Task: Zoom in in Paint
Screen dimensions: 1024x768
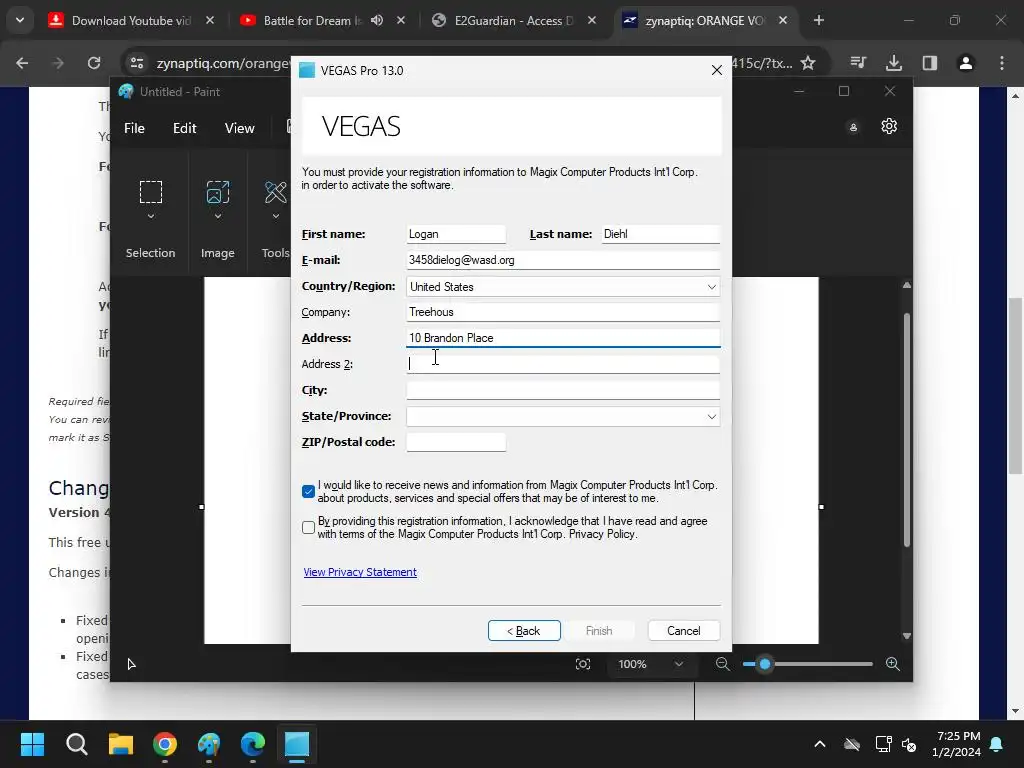Action: (x=892, y=664)
